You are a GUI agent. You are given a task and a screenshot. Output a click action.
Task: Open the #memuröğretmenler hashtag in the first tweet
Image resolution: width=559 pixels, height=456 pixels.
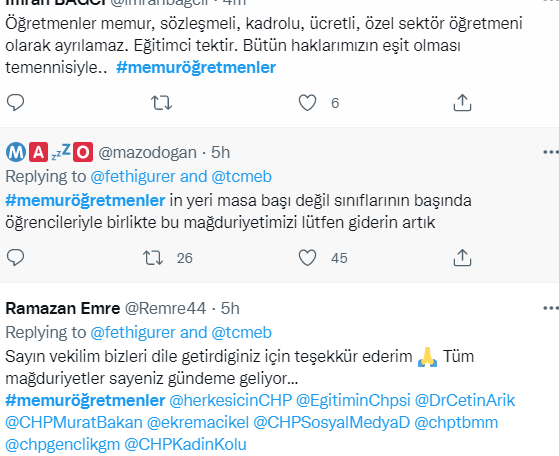(x=196, y=67)
